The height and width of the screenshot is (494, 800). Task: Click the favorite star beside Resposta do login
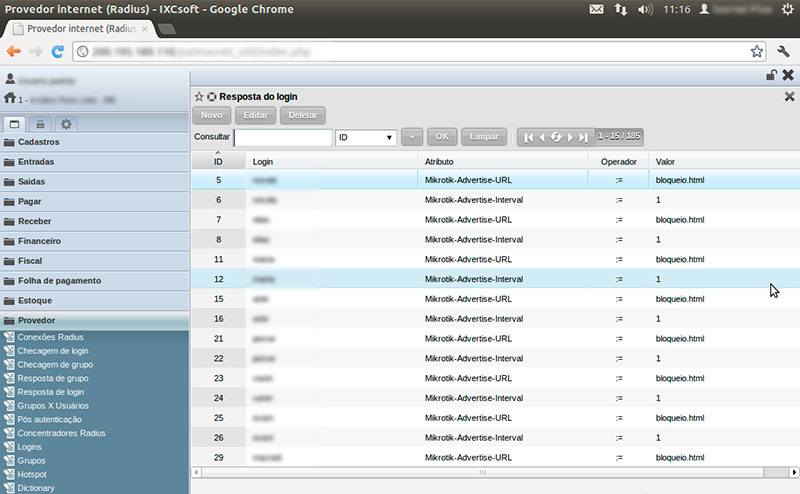click(x=199, y=96)
